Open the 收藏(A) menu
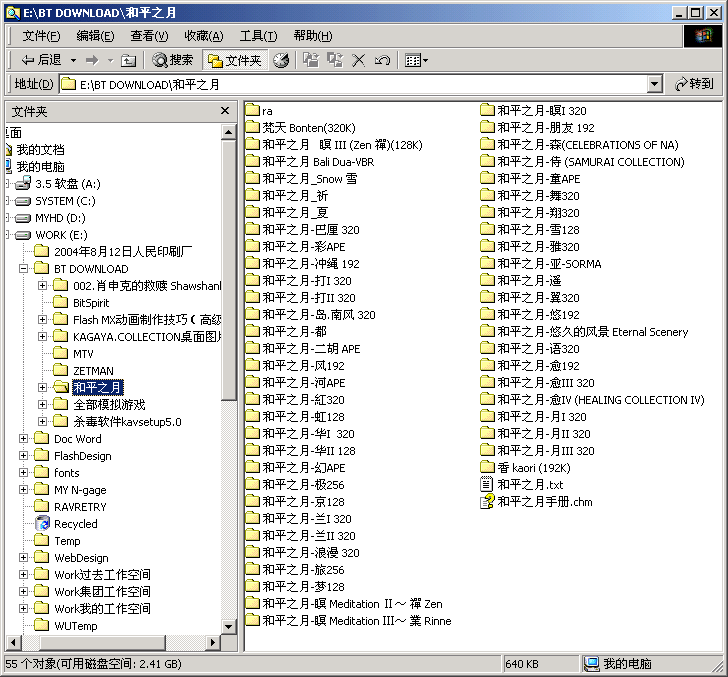The height and width of the screenshot is (677, 728). coord(203,36)
